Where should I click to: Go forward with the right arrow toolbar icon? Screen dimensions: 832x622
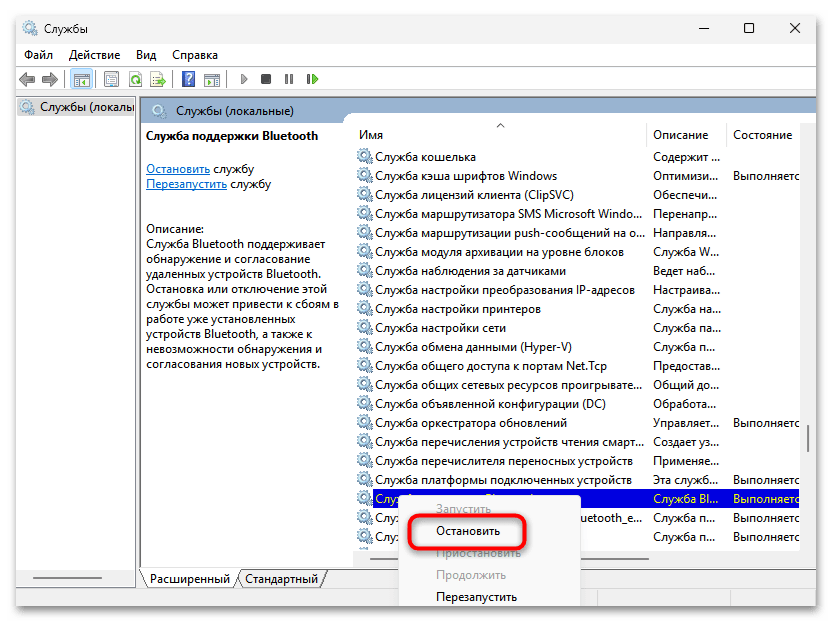[50, 80]
